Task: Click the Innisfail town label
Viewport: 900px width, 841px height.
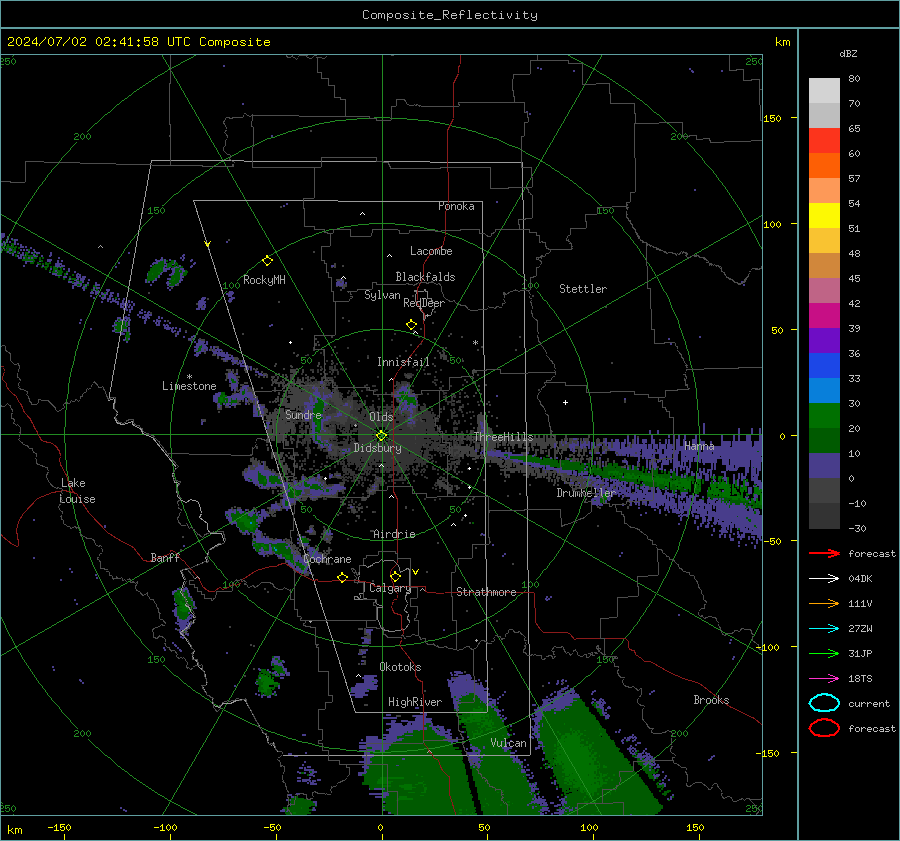Action: tap(403, 362)
